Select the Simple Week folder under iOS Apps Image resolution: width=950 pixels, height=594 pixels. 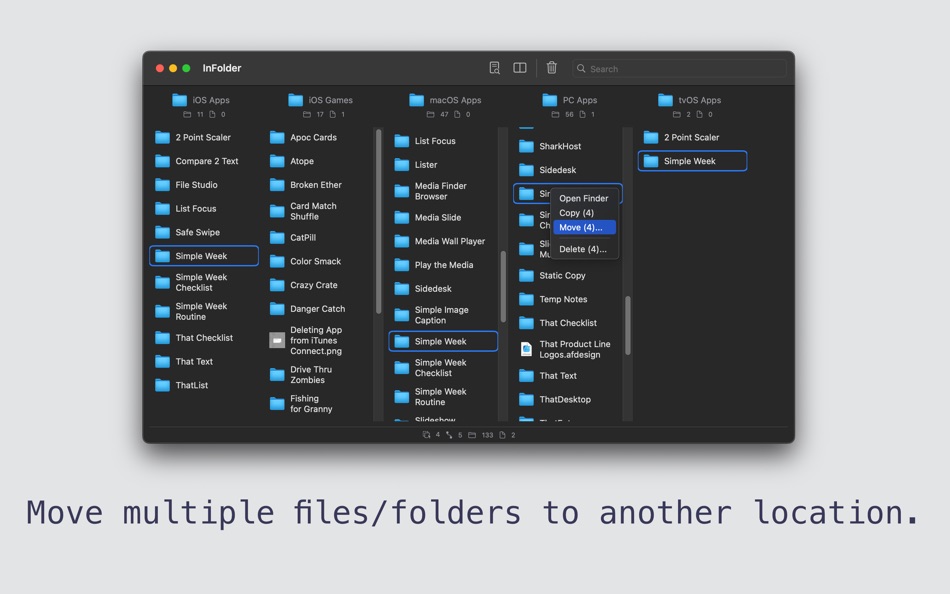pyautogui.click(x=203, y=255)
